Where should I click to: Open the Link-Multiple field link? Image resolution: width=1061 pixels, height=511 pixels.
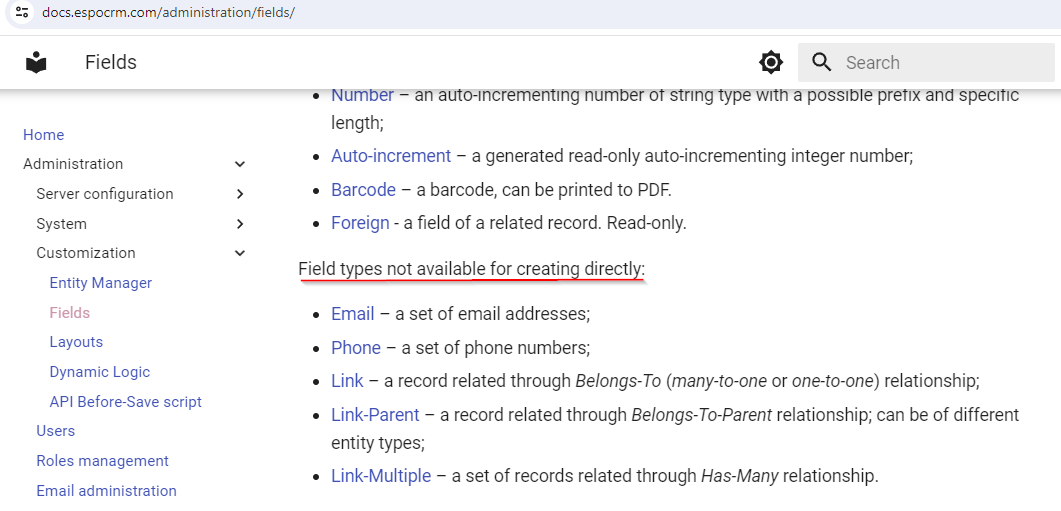(380, 476)
